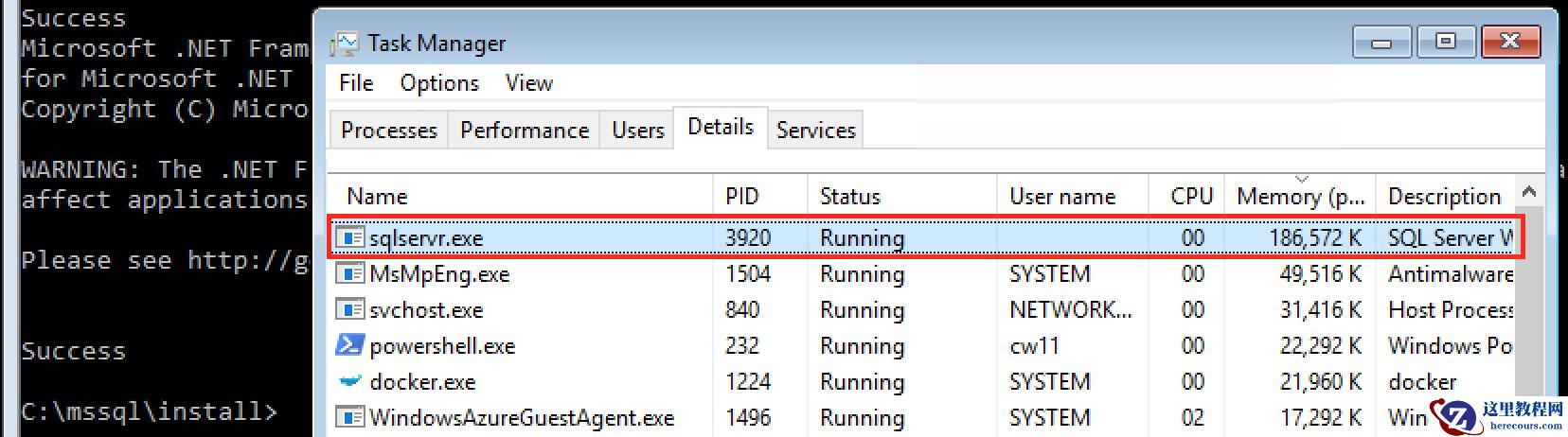Screen dimensions: 1568x437
Task: Click the WindowsAzureGuestAgent.exe process icon
Action: [350, 417]
